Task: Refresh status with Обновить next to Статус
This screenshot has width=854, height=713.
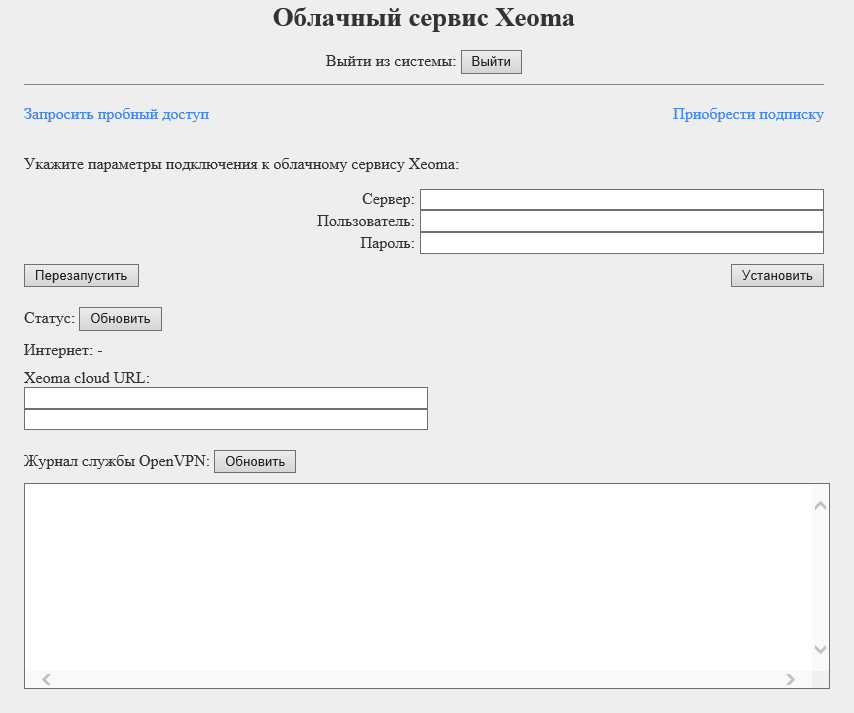Action: (120, 319)
